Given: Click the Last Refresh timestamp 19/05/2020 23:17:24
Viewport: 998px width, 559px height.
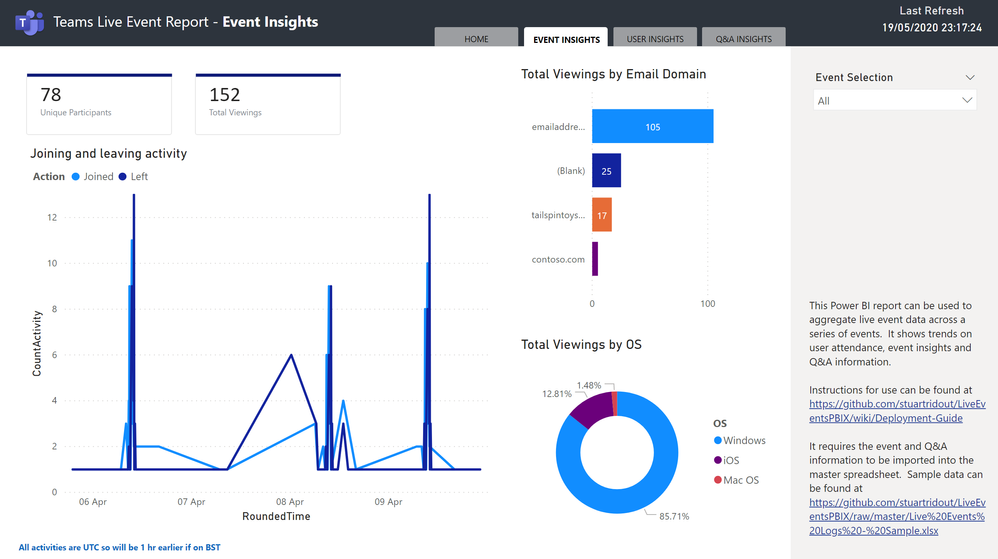Looking at the screenshot, I should coord(932,27).
